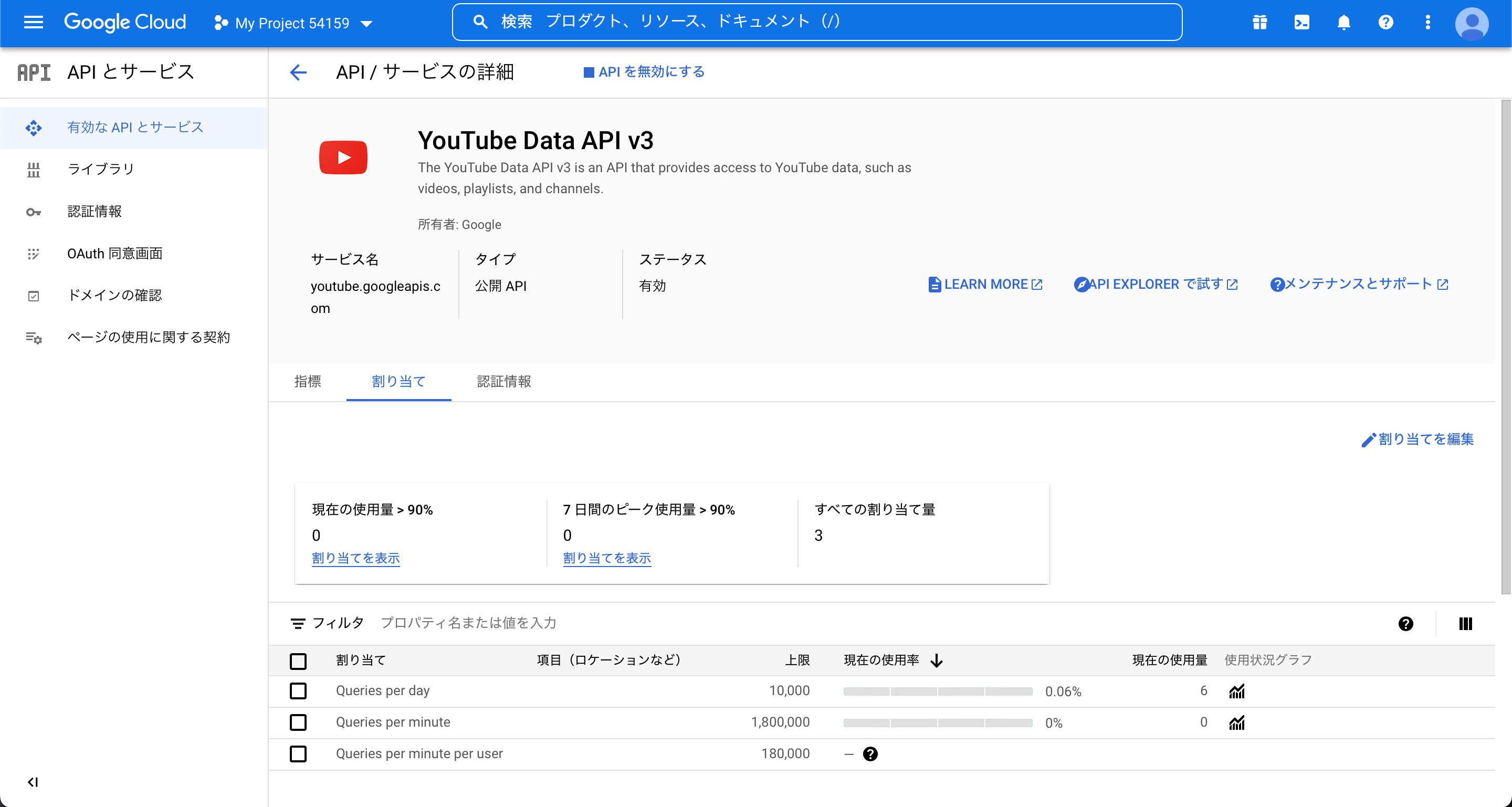1512x807 pixels.
Task: Open Cloud Shell from the top bar
Action: pyautogui.click(x=1302, y=22)
